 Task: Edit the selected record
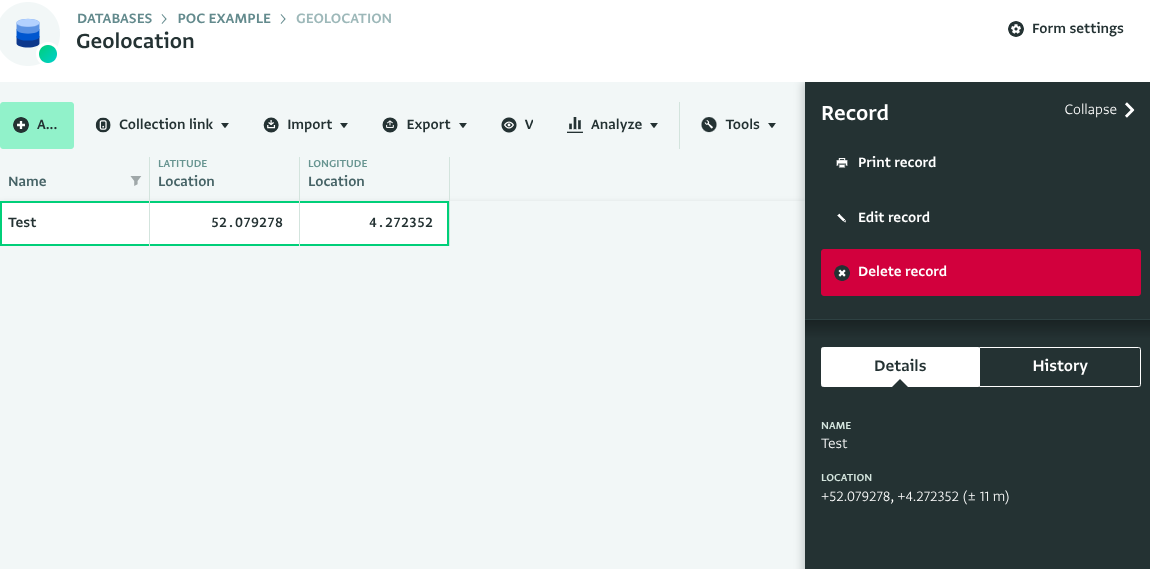(893, 217)
